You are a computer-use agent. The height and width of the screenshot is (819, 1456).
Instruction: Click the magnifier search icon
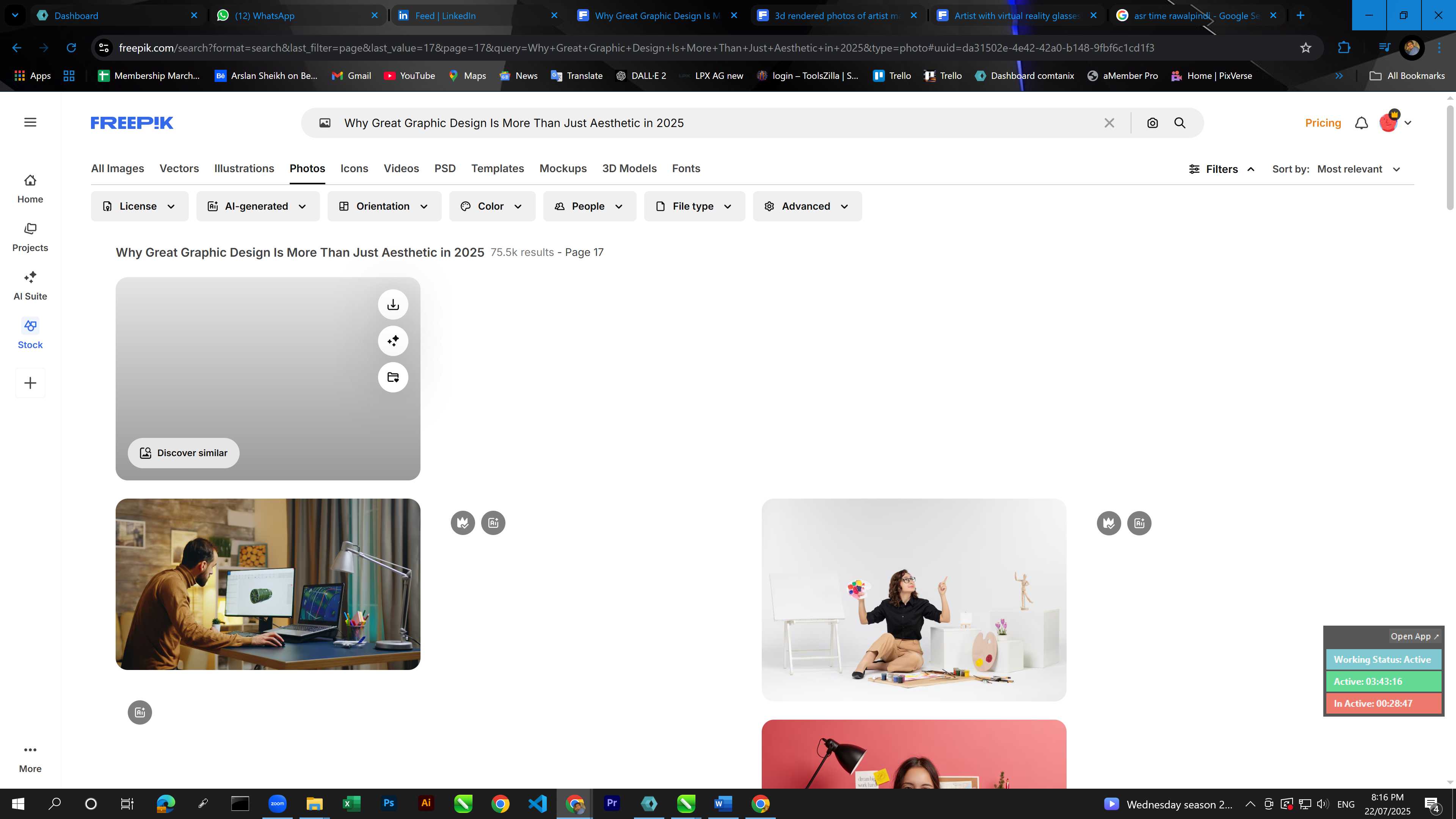[1180, 122]
